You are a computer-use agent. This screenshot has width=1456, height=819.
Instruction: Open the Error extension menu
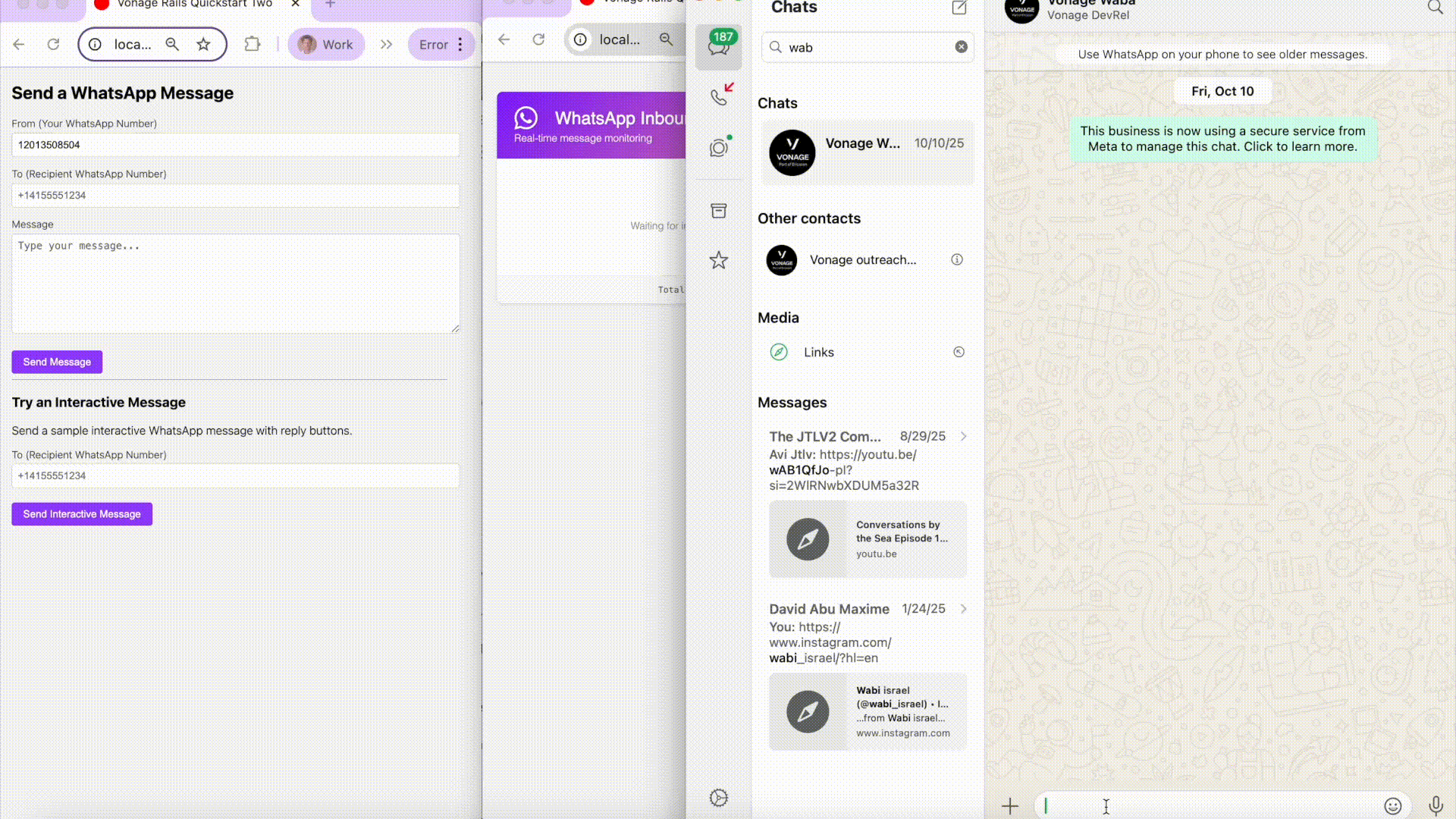pyautogui.click(x=438, y=44)
